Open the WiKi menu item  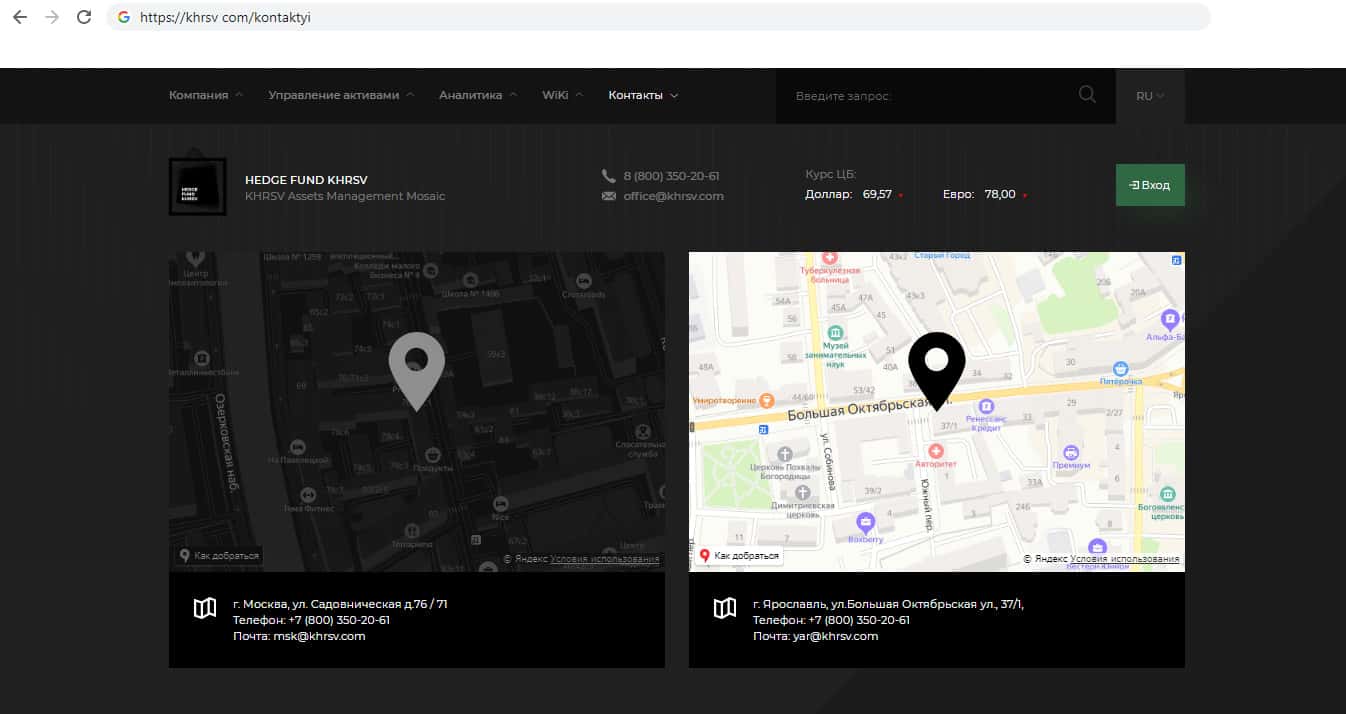(x=562, y=95)
